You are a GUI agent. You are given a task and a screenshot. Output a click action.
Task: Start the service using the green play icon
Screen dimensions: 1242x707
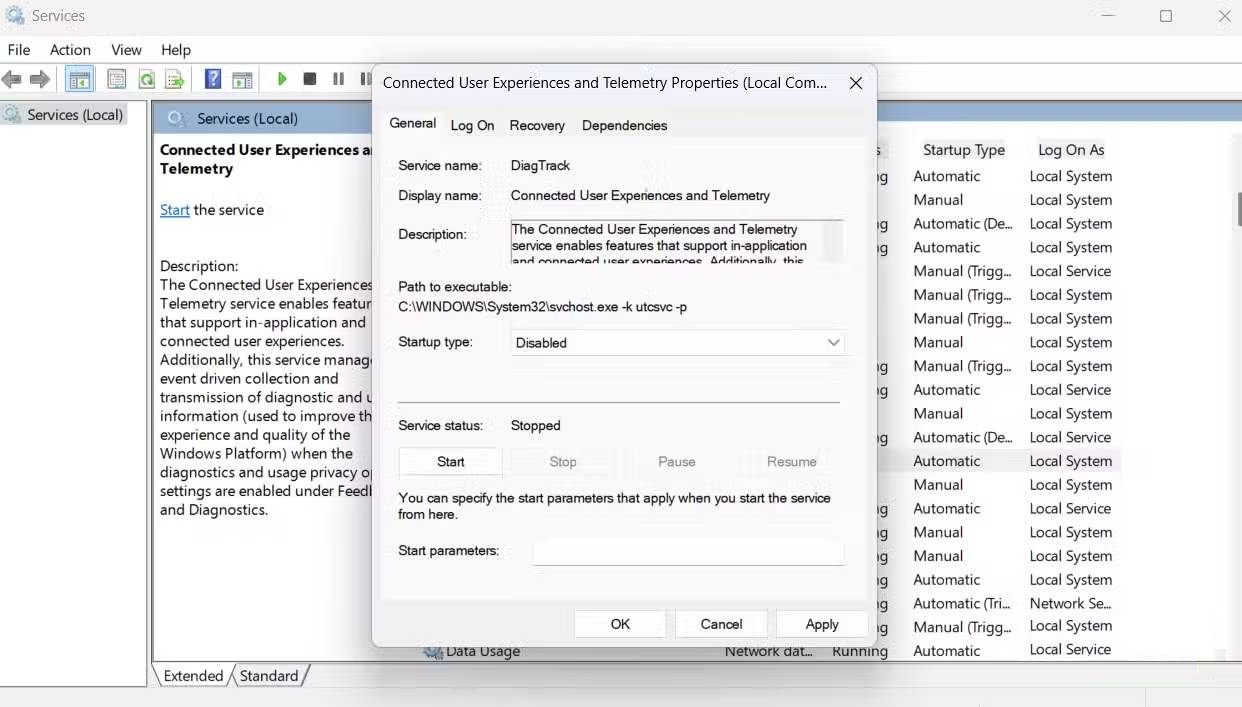(283, 78)
